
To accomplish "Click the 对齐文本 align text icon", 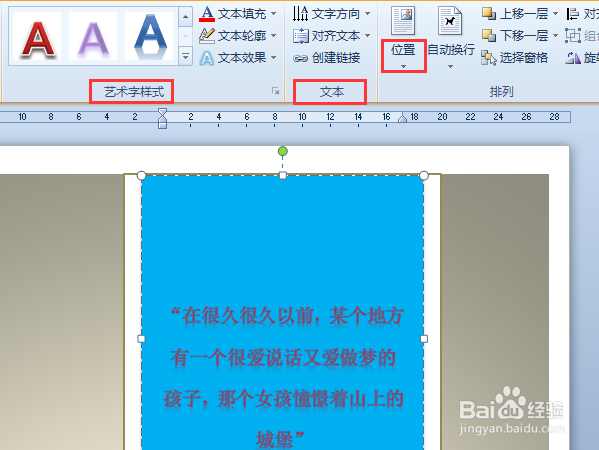I will pyautogui.click(x=300, y=36).
